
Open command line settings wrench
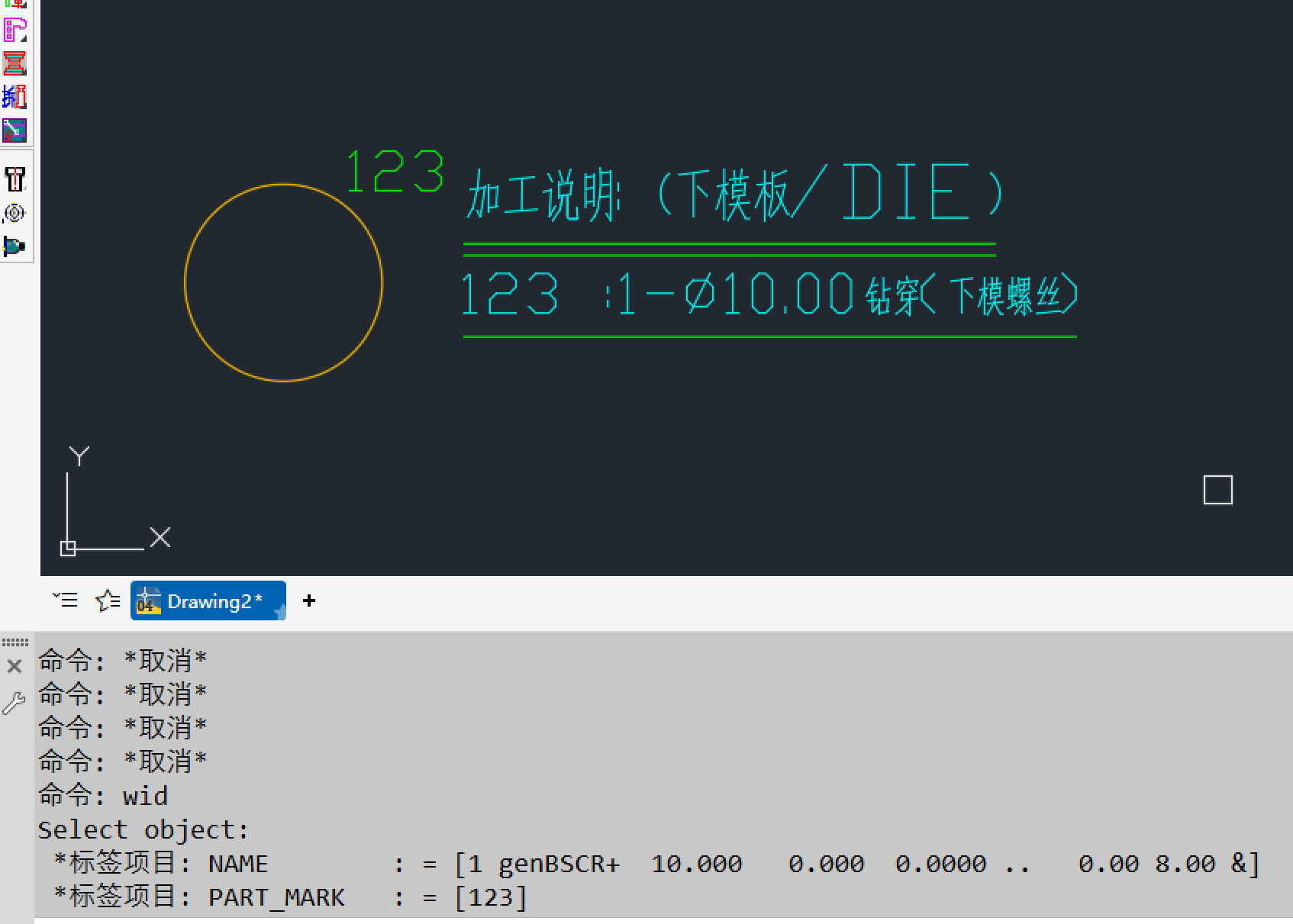click(14, 703)
